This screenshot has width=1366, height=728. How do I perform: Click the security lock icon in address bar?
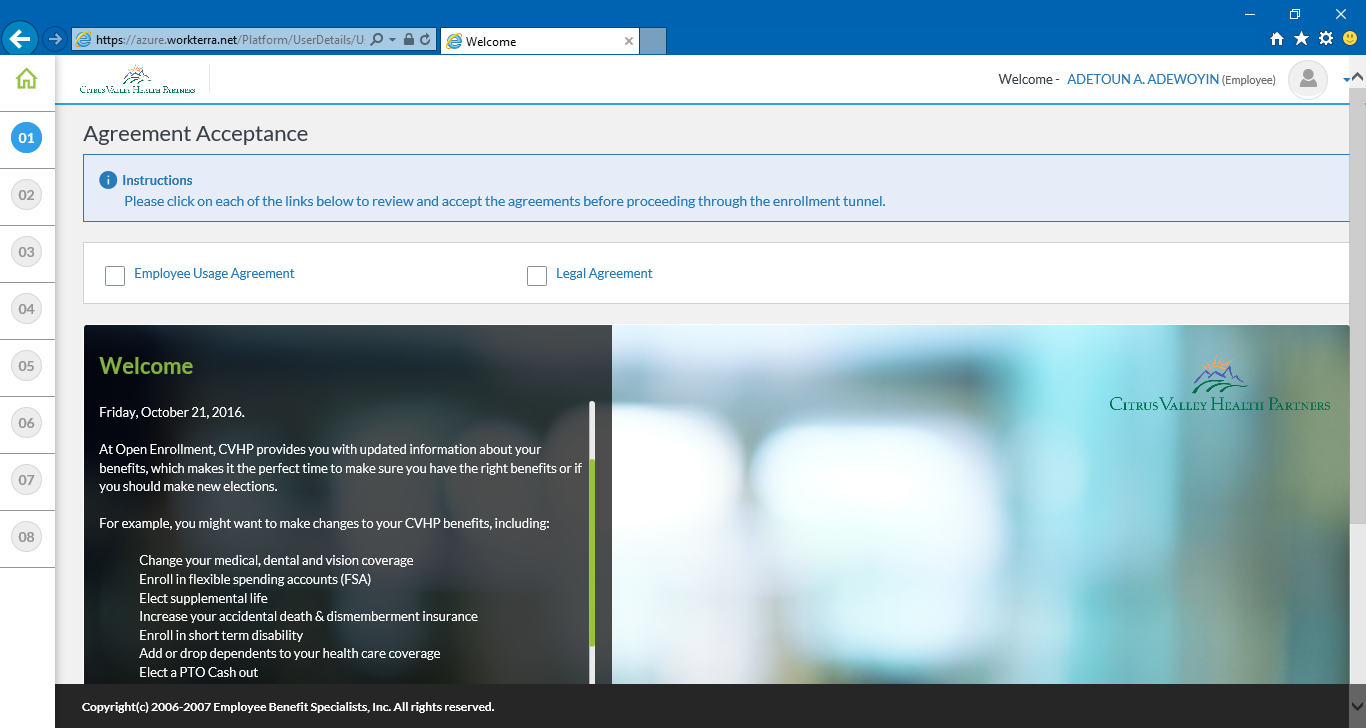pos(409,39)
